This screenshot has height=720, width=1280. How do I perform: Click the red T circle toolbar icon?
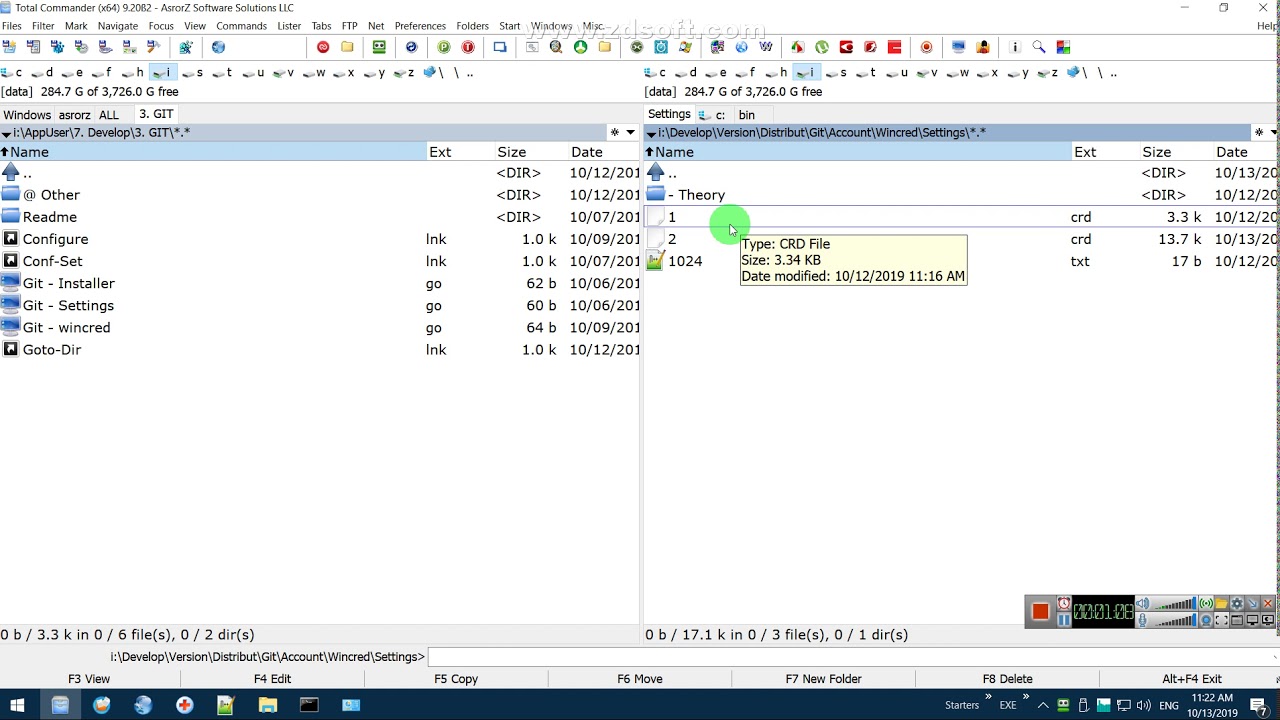coord(468,47)
